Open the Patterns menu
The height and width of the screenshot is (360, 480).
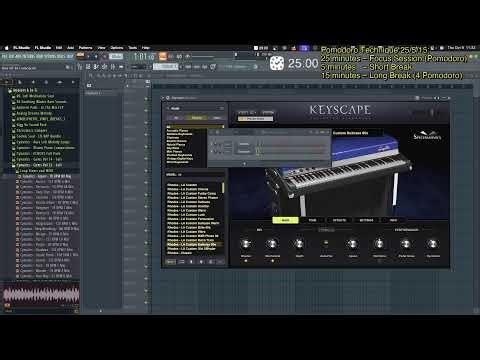coord(85,48)
